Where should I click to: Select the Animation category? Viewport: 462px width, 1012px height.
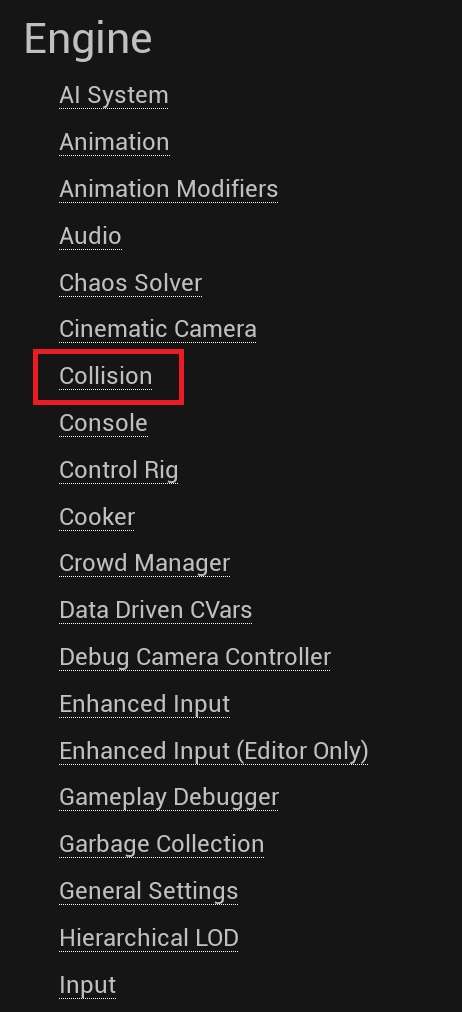click(114, 142)
